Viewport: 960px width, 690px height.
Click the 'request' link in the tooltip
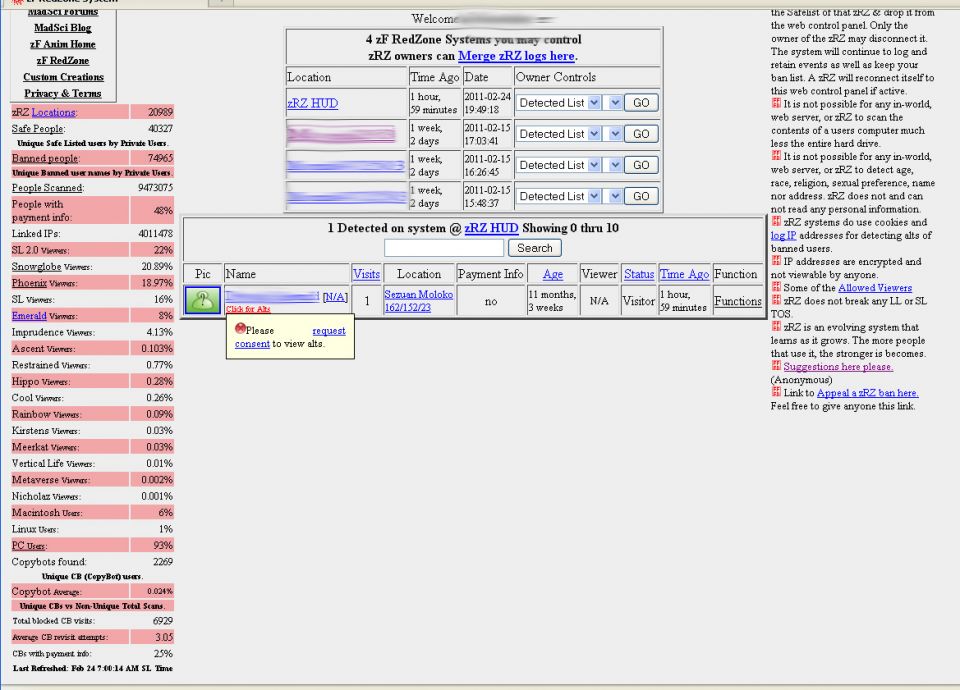point(329,331)
